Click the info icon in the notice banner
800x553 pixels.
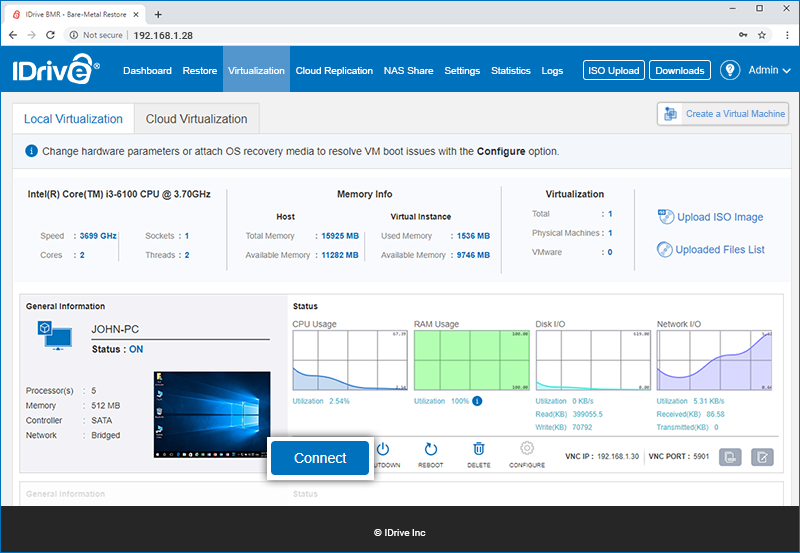pyautogui.click(x=31, y=151)
